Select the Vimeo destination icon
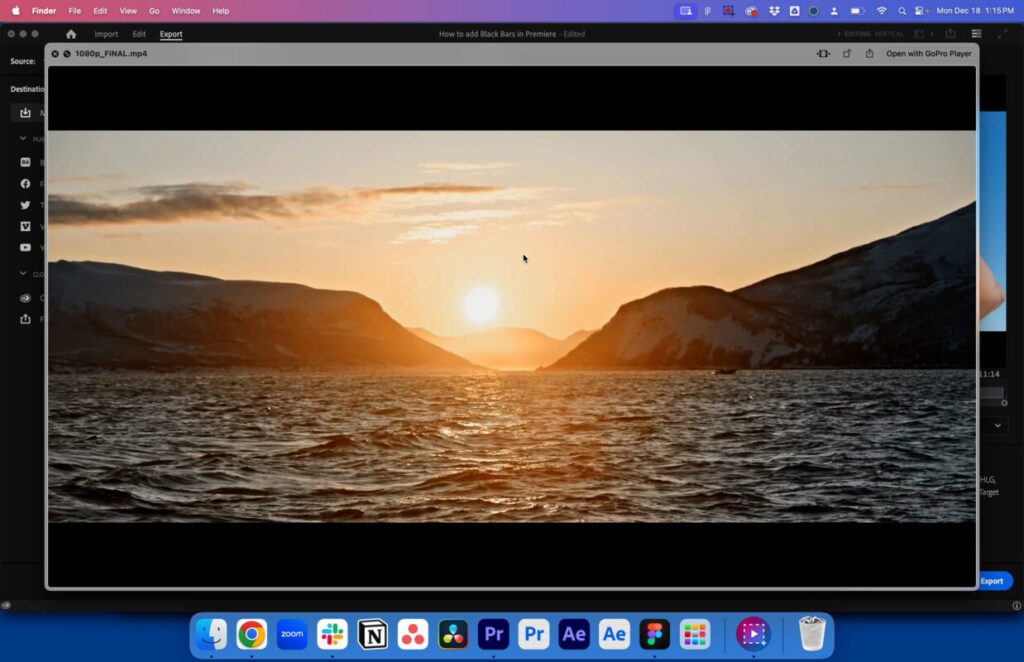This screenshot has width=1024, height=662. (x=25, y=226)
